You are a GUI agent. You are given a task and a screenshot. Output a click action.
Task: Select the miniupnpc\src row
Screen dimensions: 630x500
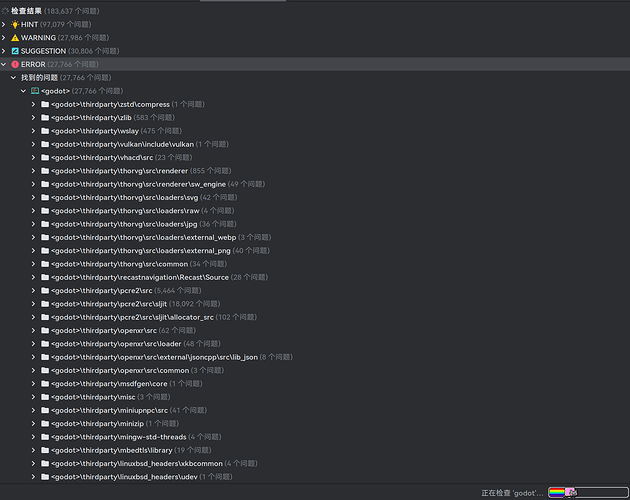coord(315,410)
